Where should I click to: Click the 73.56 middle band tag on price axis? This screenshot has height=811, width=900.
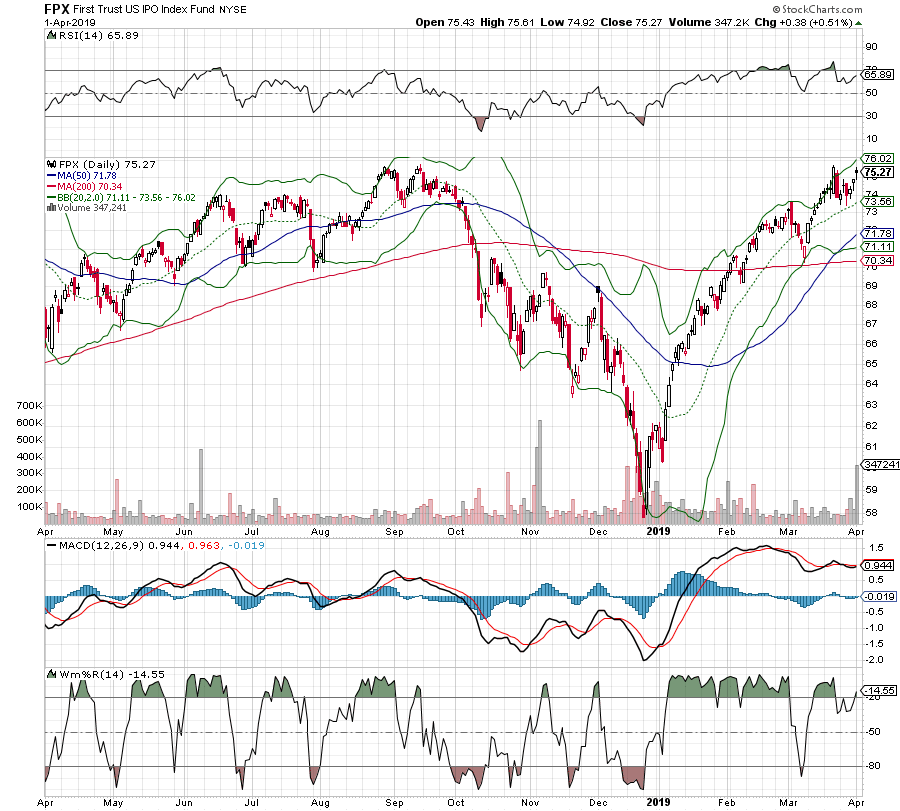coord(878,201)
